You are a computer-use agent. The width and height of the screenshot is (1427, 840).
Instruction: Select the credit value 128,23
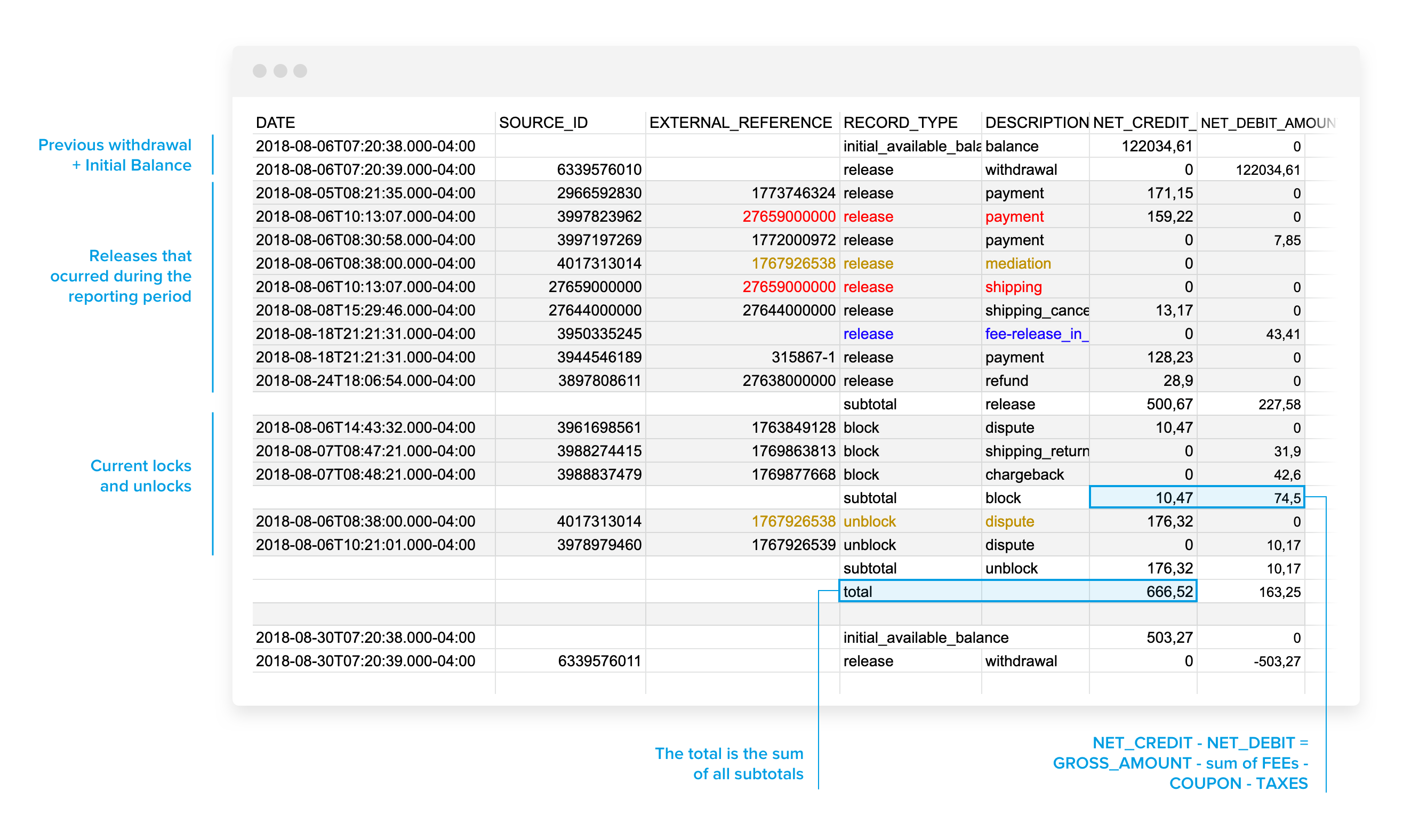click(1169, 357)
